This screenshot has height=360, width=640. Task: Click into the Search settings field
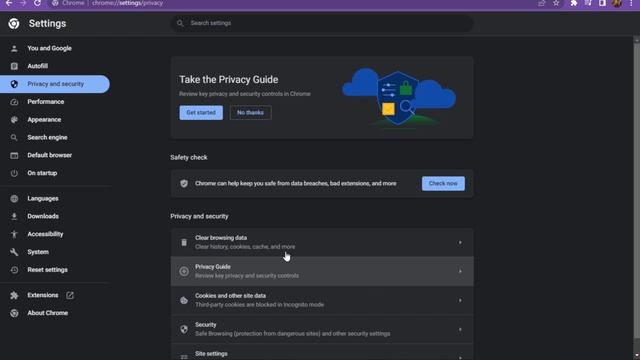point(322,23)
